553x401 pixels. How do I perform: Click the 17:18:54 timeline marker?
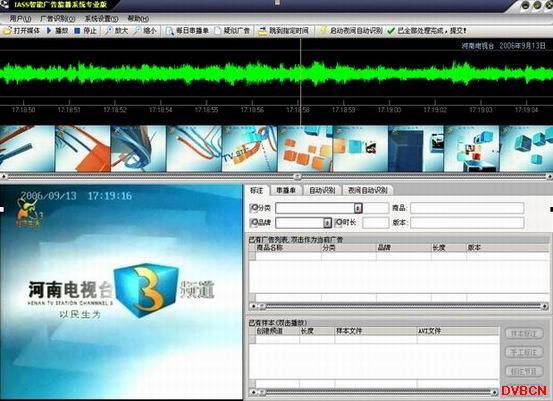tap(161, 110)
